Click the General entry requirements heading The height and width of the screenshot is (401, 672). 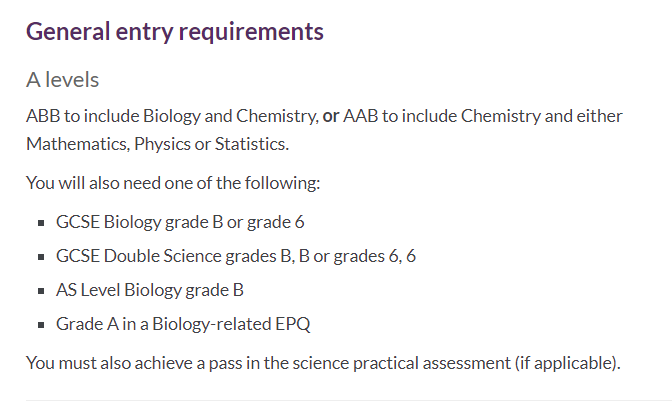(174, 32)
